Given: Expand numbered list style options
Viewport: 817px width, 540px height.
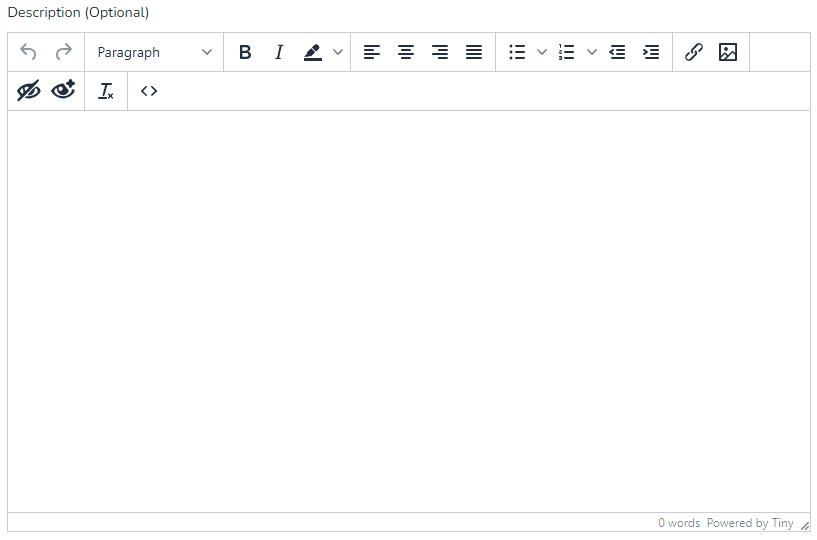Looking at the screenshot, I should [x=592, y=52].
